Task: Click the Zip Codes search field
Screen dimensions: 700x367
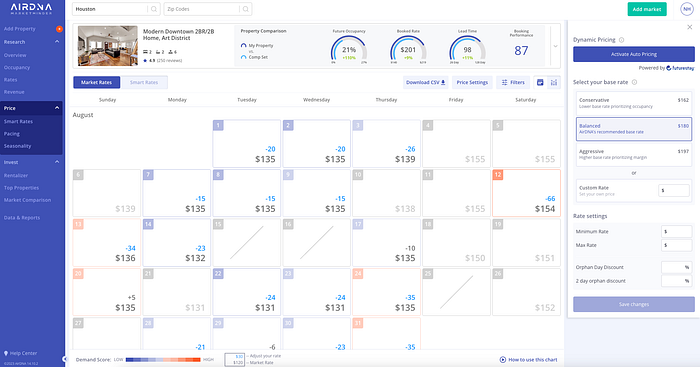Action: [208, 9]
